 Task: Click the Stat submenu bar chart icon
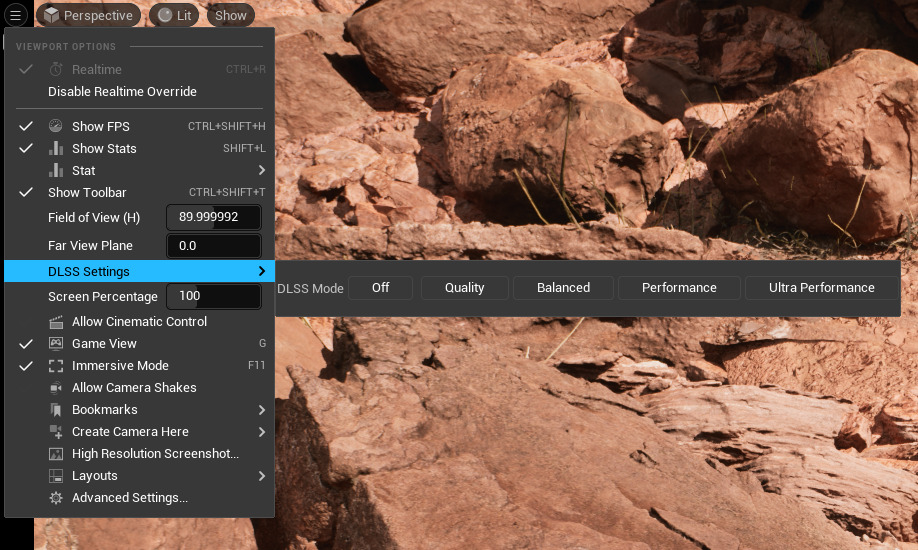pyautogui.click(x=56, y=170)
